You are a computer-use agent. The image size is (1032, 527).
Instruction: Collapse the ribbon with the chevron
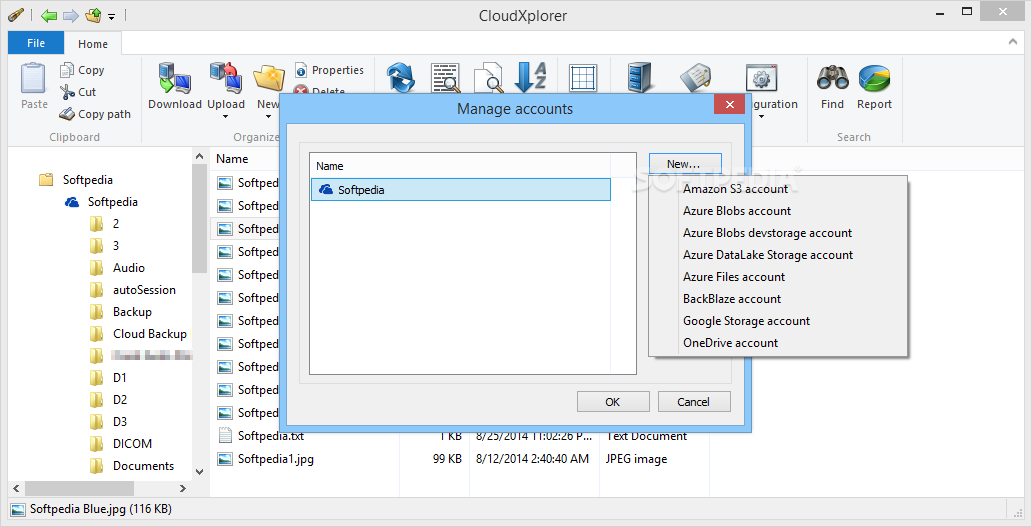(1012, 42)
